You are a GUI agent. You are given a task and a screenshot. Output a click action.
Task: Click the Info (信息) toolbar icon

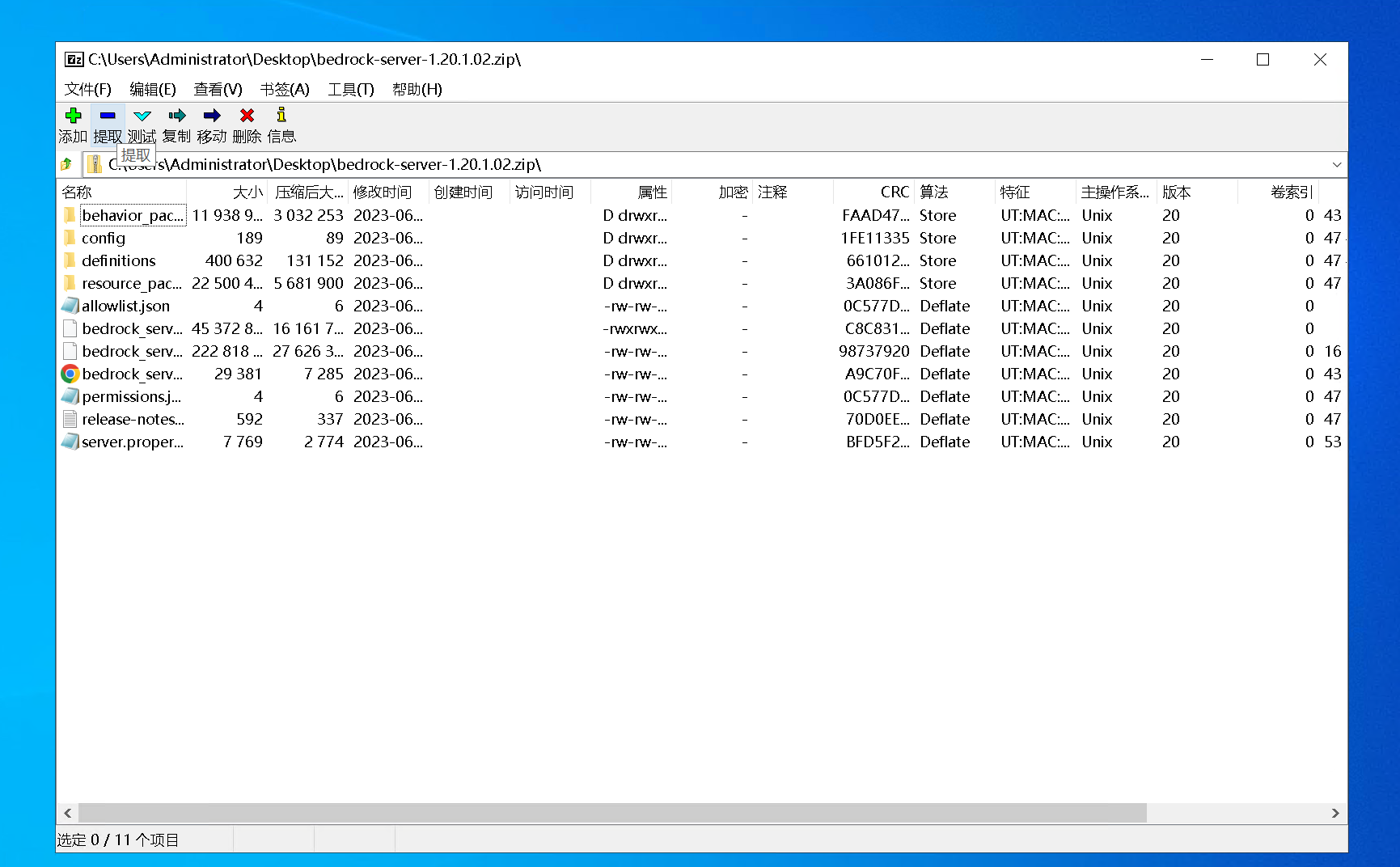coord(281,116)
